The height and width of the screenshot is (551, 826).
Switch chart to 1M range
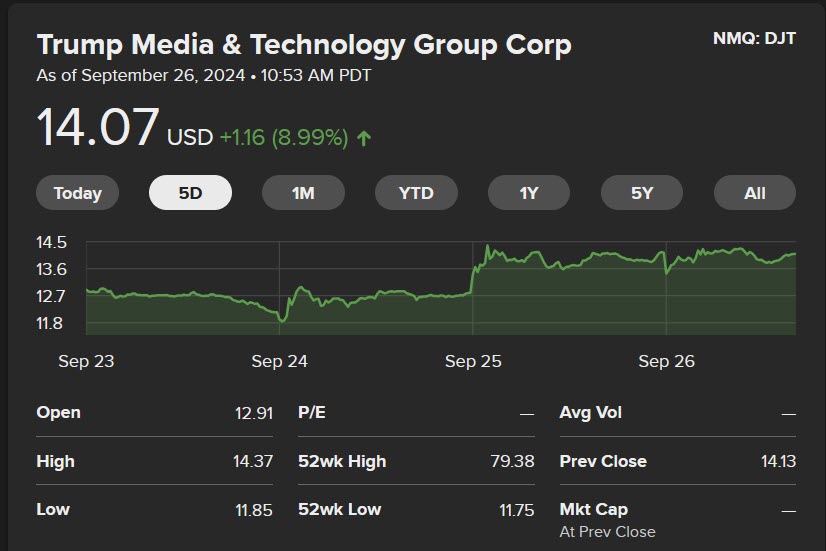pyautogui.click(x=303, y=193)
